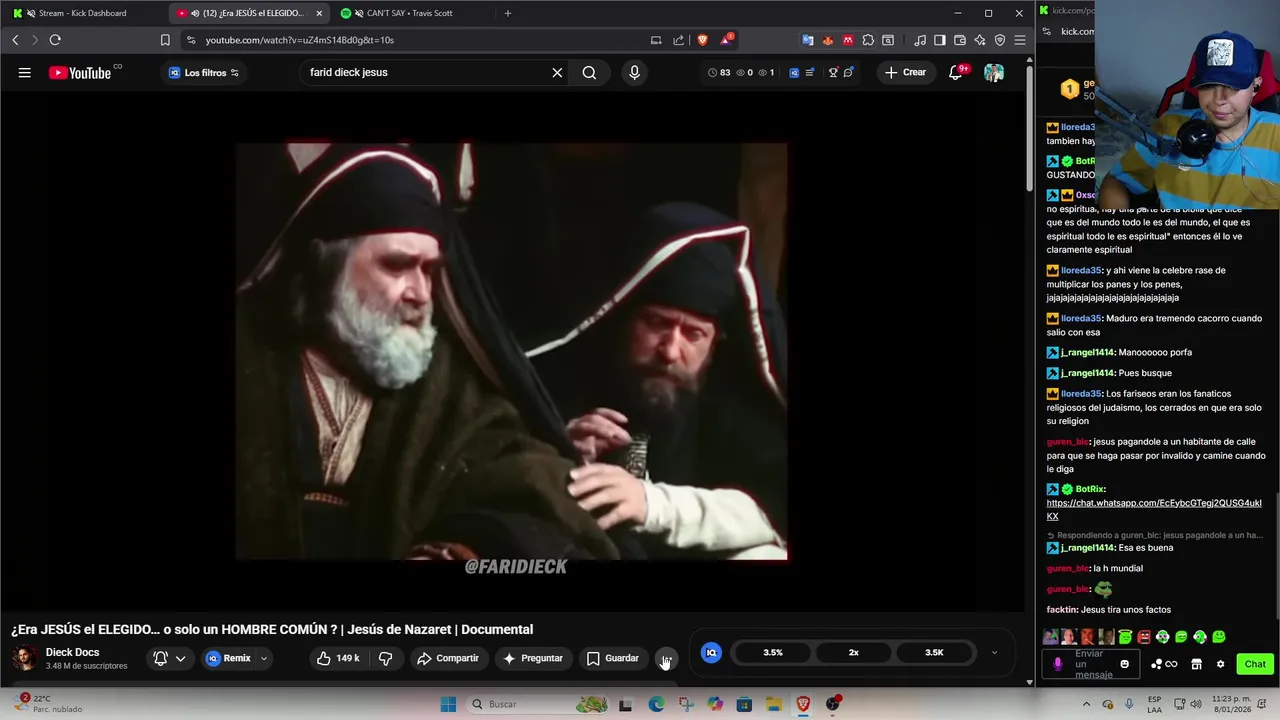This screenshot has height=720, width=1280.
Task: Send message with green Chat button
Action: (x=1255, y=664)
